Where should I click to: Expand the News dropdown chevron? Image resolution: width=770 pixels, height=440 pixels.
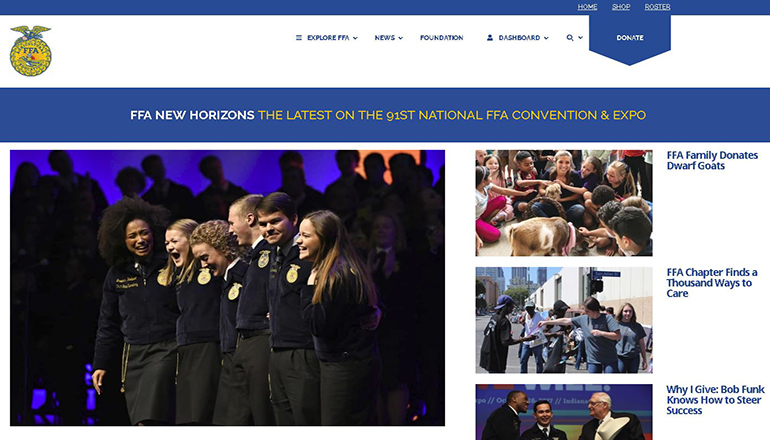(x=401, y=38)
